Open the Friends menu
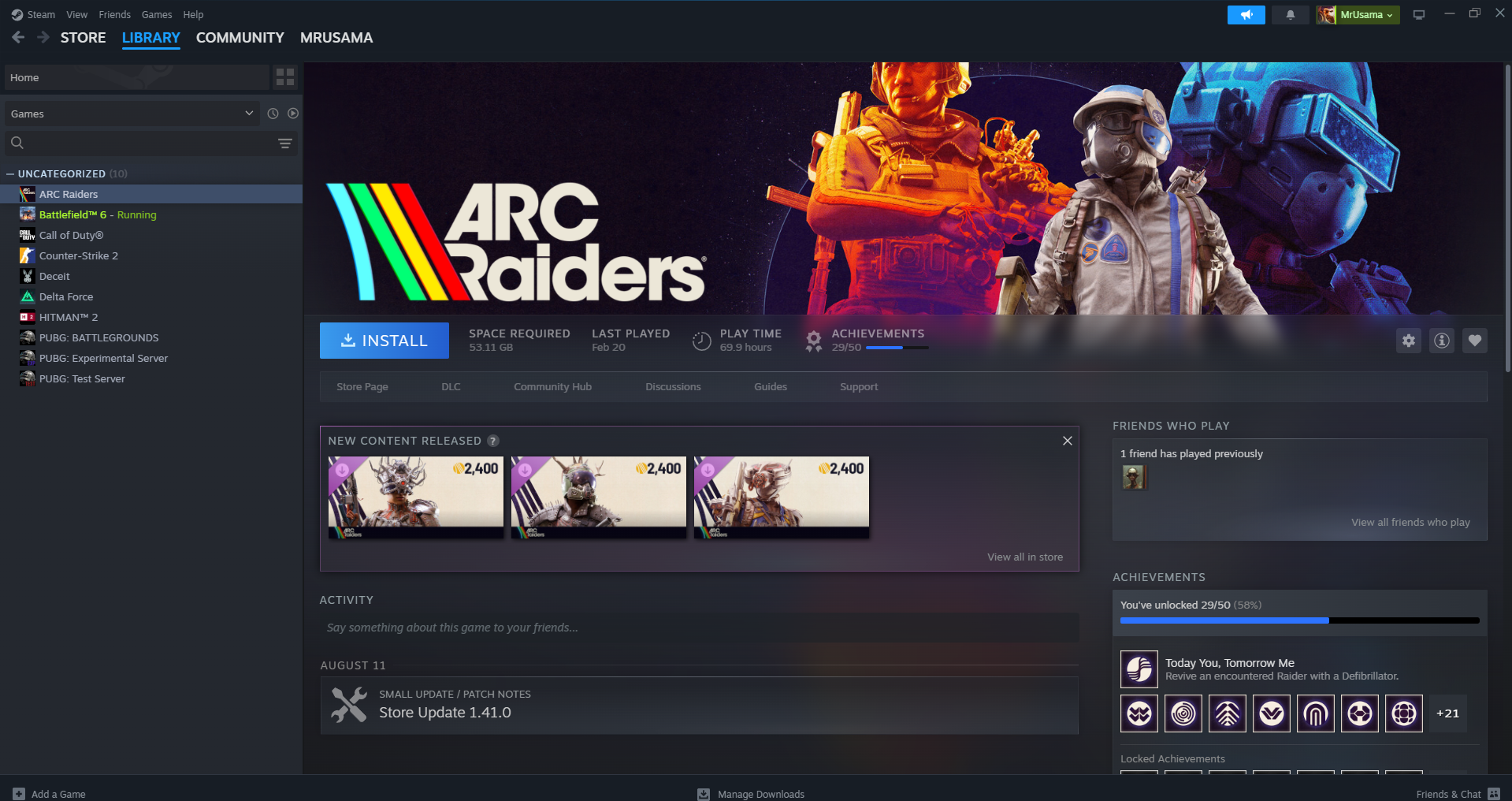Image resolution: width=1512 pixels, height=801 pixels. pos(115,14)
